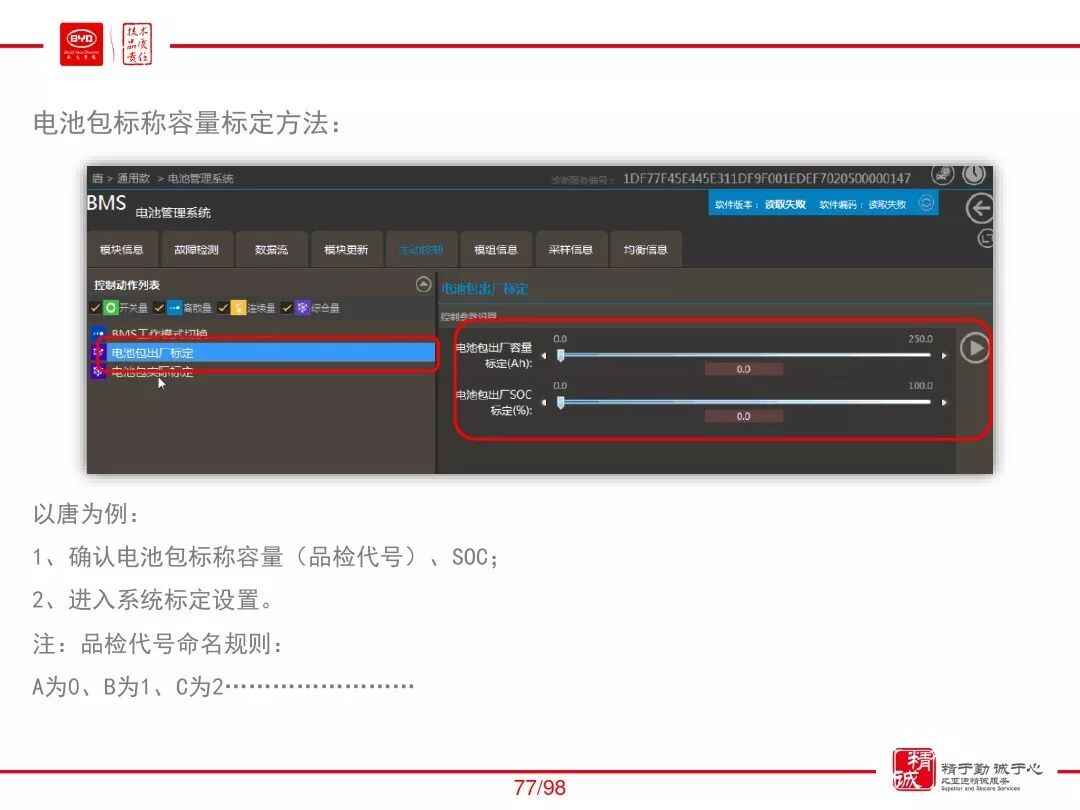Click 通用款 in the breadcrumb
This screenshot has width=1080, height=810.
133,178
